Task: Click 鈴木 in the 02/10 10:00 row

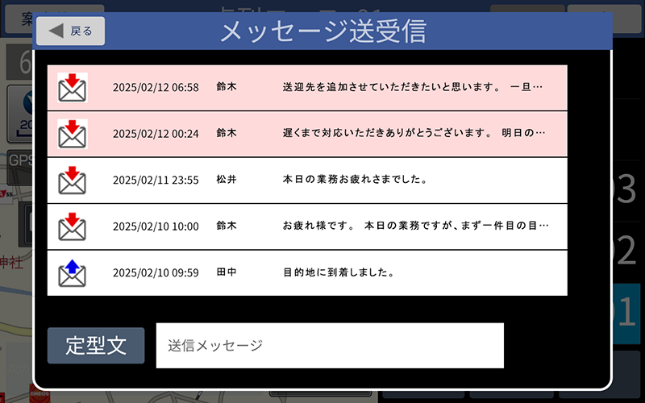Action: pos(226,226)
